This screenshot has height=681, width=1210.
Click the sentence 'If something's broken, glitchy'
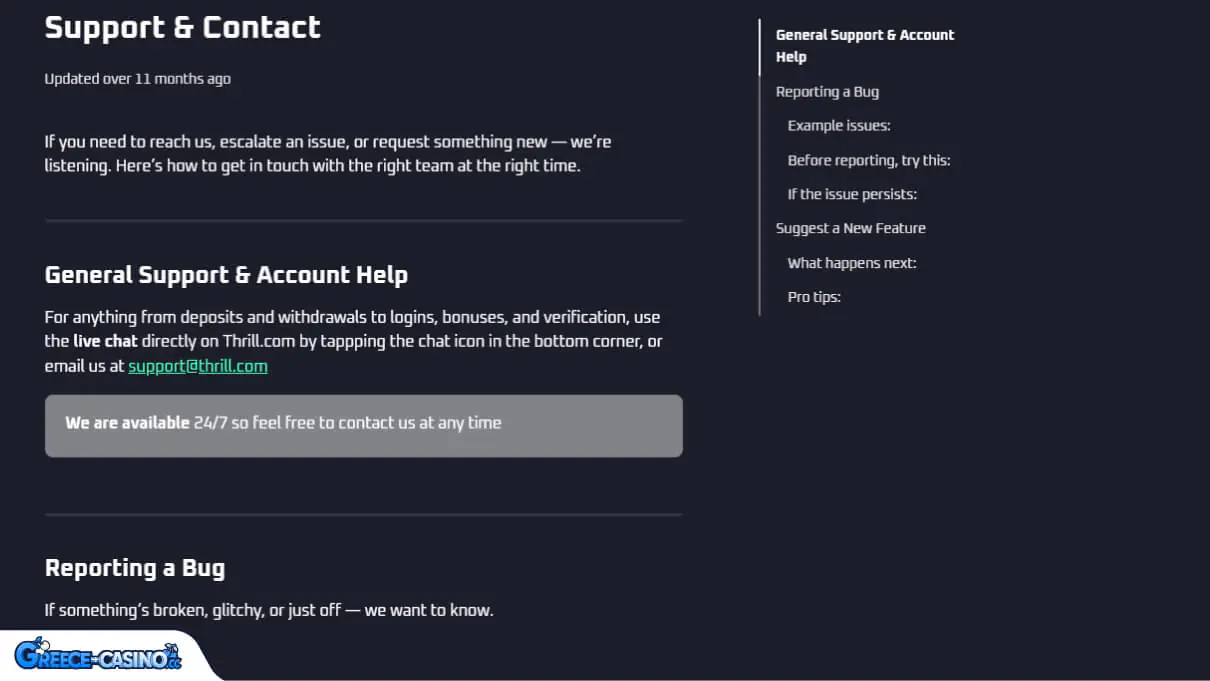[268, 610]
